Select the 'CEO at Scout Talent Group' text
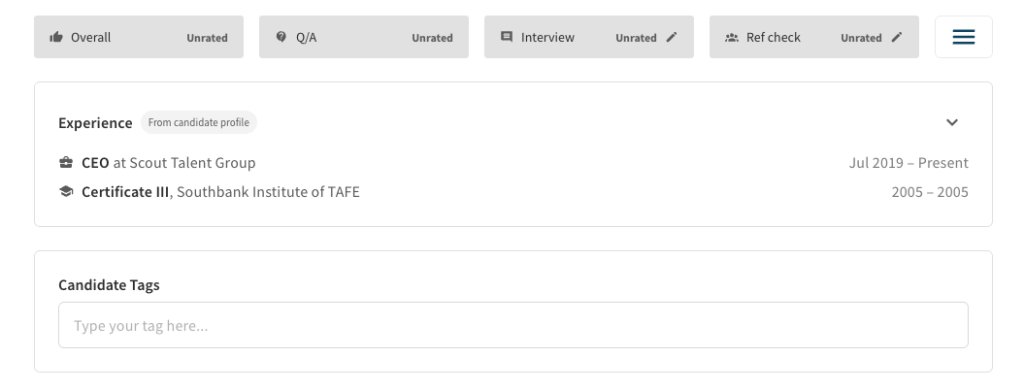 point(168,163)
